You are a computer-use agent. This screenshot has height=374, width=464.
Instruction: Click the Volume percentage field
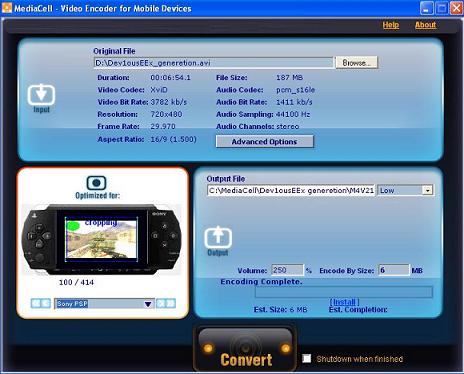pyautogui.click(x=287, y=270)
